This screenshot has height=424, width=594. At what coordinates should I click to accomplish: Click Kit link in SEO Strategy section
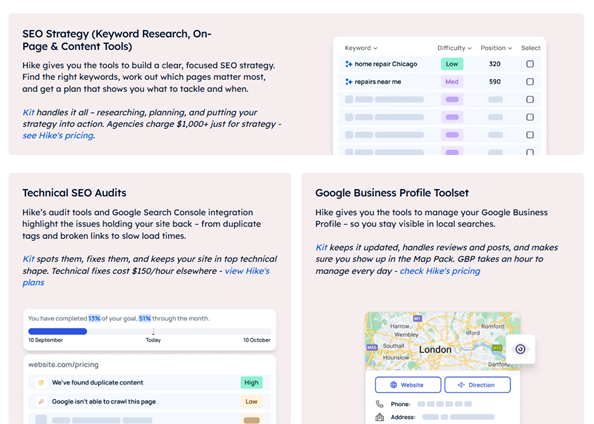coord(28,113)
